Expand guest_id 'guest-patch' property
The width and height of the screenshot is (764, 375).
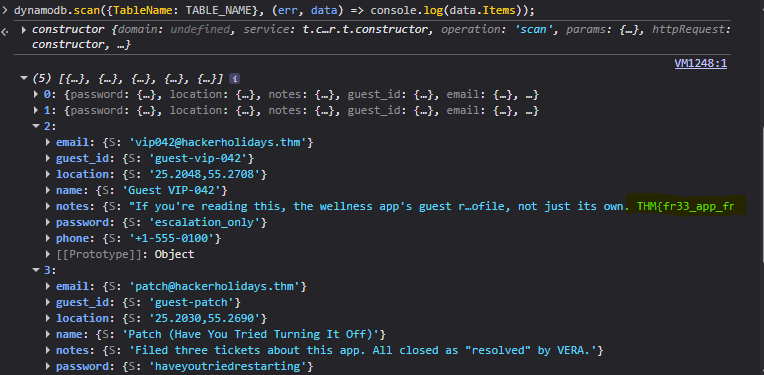[x=48, y=302]
